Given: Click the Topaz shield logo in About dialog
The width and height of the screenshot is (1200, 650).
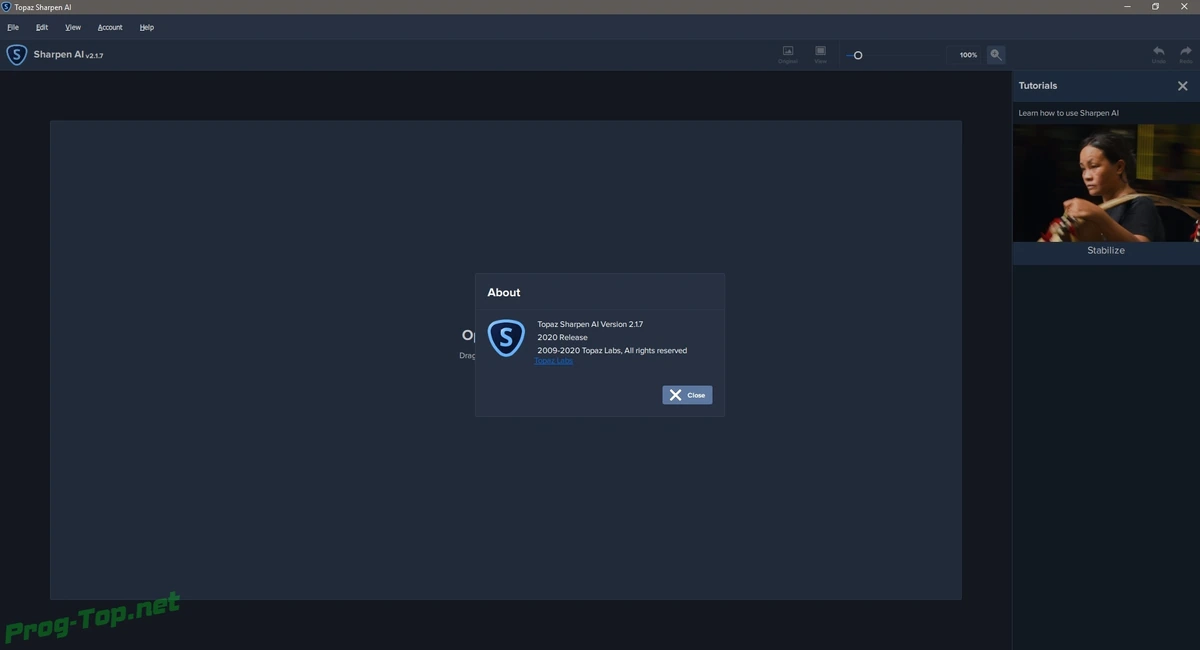Looking at the screenshot, I should (506, 338).
